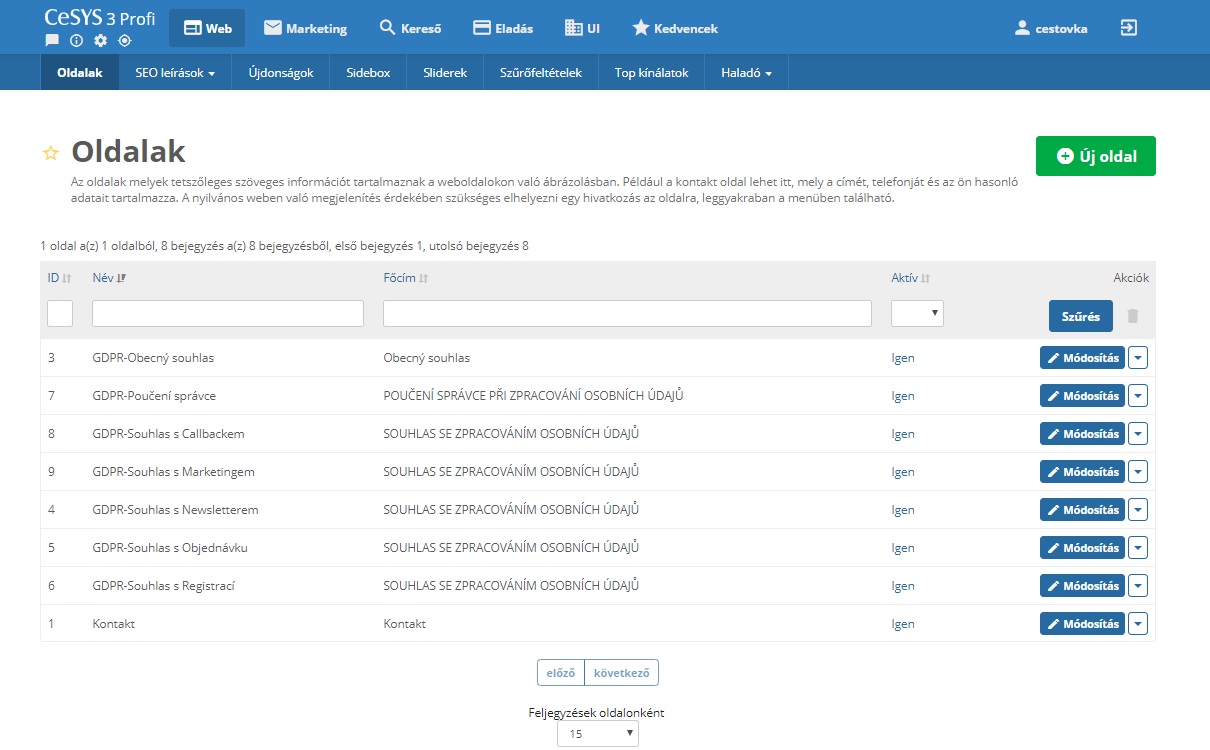Focus the Név filter text field
The image size is (1210, 750).
[x=228, y=313]
